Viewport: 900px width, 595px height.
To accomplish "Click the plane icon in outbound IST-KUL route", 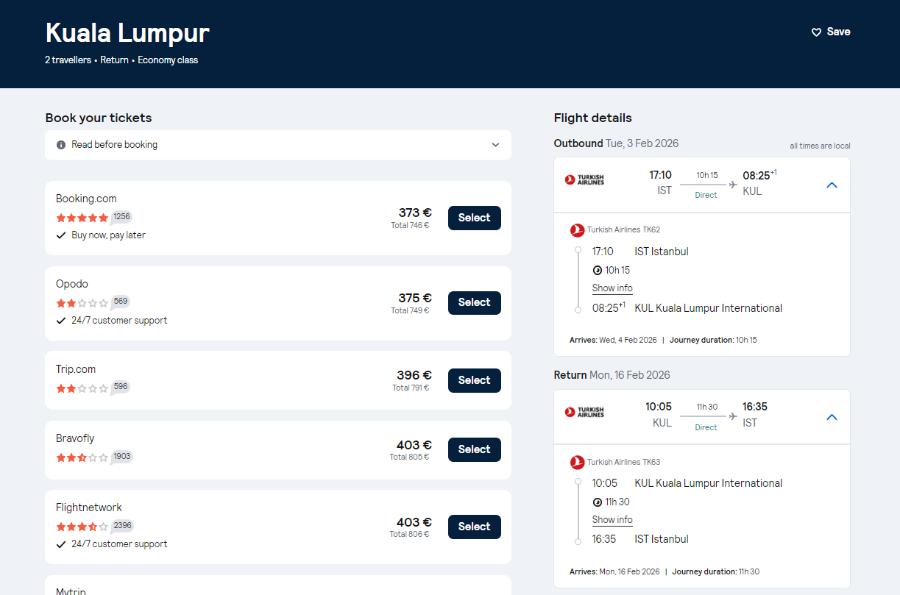I will [732, 184].
